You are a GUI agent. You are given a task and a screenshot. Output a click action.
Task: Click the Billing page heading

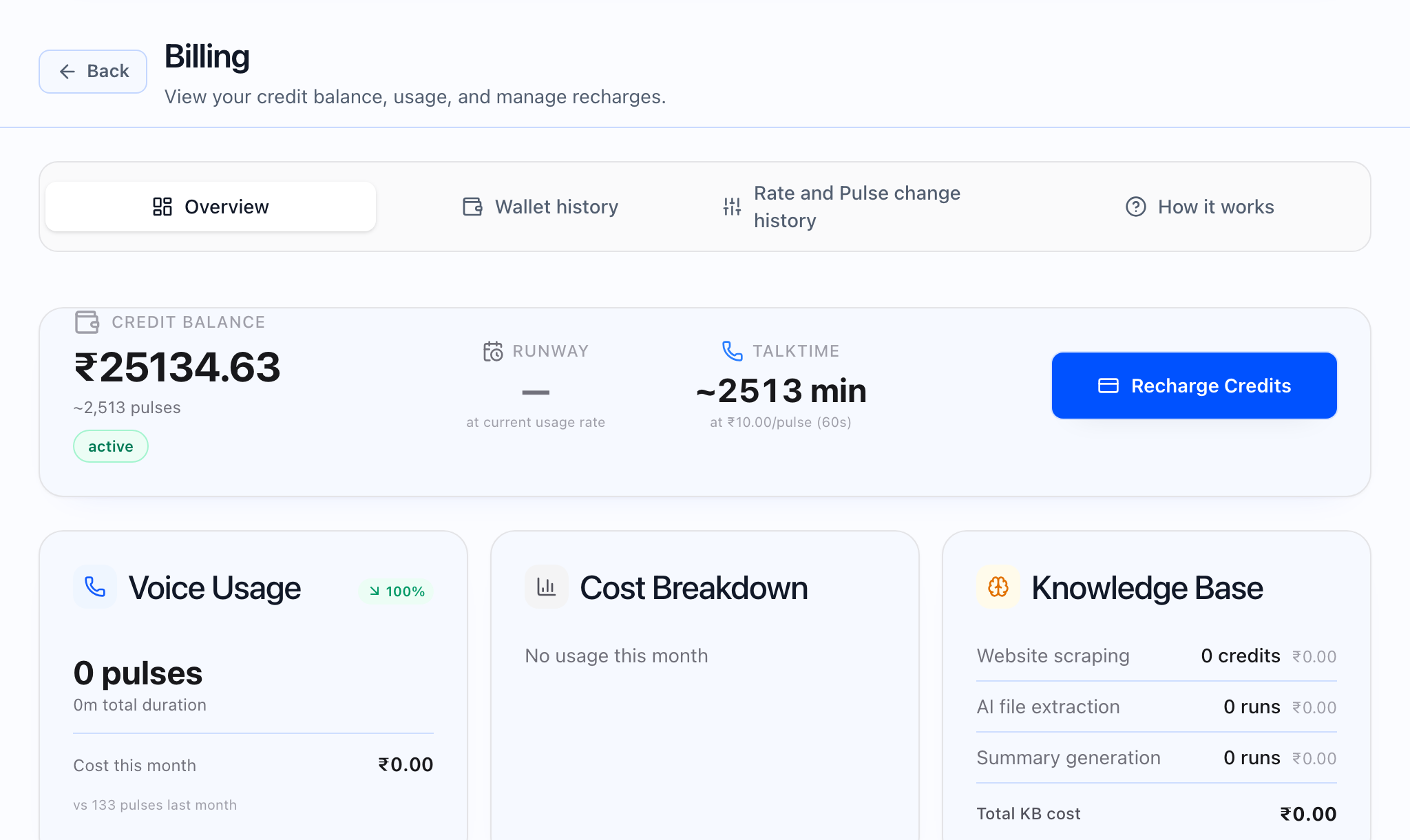click(x=207, y=56)
